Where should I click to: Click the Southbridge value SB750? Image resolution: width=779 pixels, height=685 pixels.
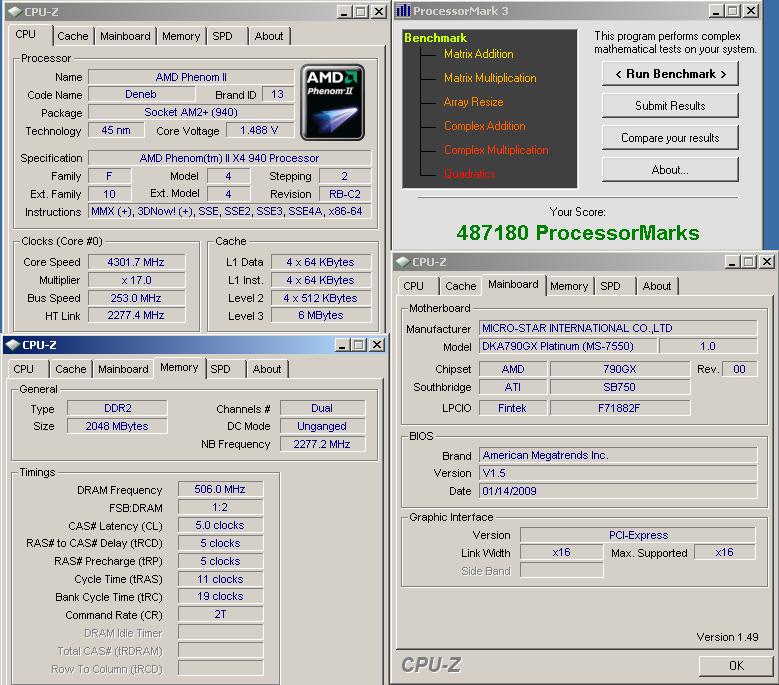(620, 387)
